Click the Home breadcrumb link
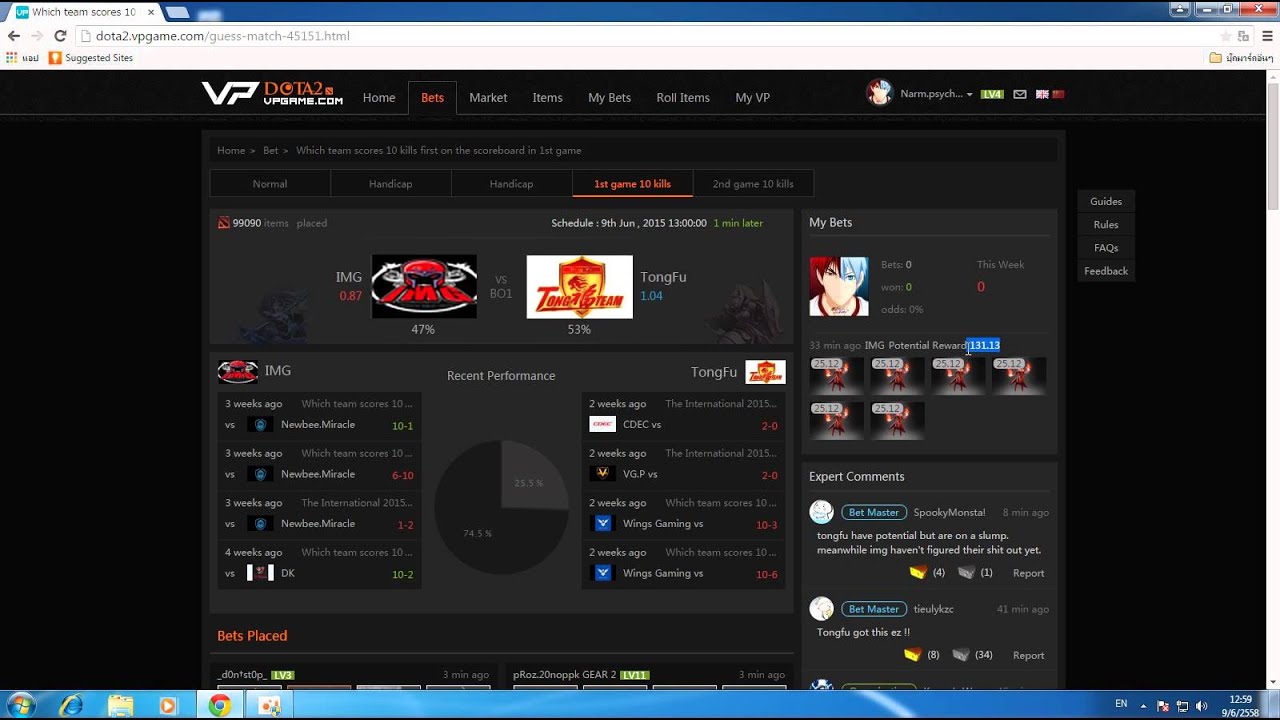 tap(231, 150)
